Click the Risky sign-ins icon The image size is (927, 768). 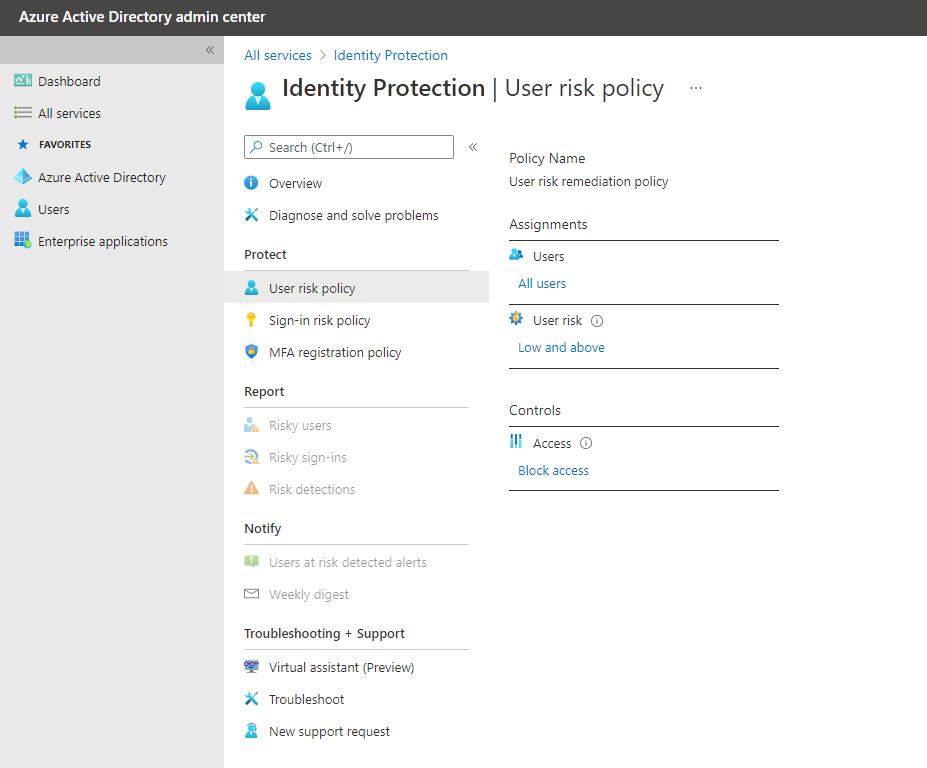coord(251,457)
